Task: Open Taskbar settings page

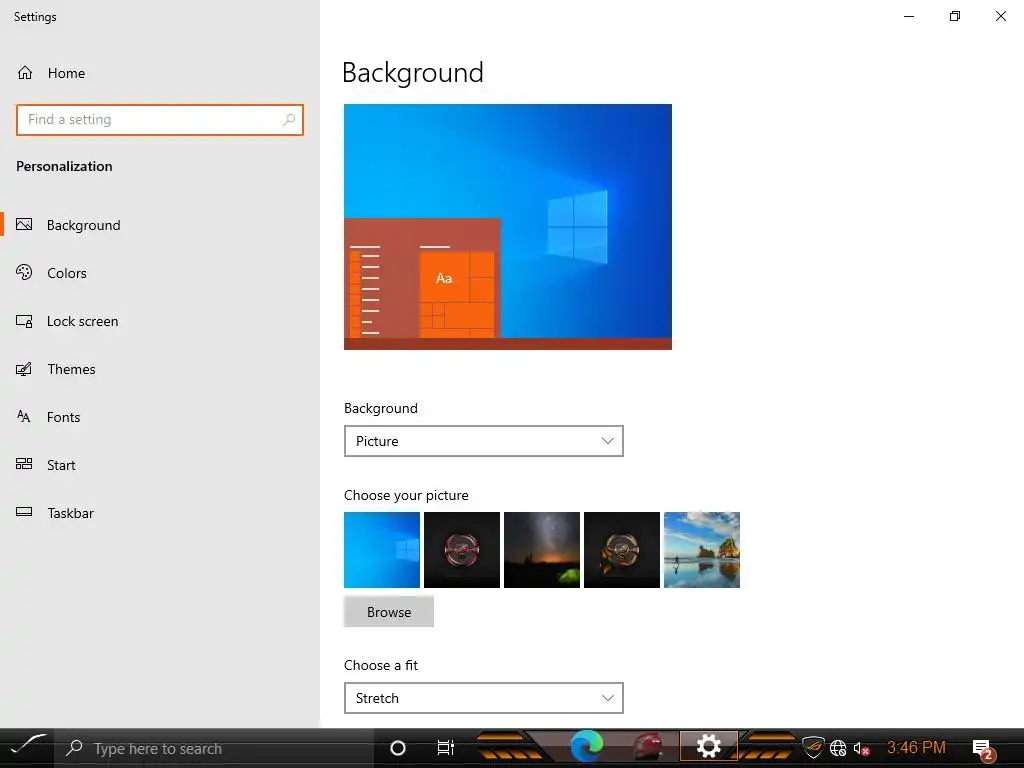Action: (160, 513)
